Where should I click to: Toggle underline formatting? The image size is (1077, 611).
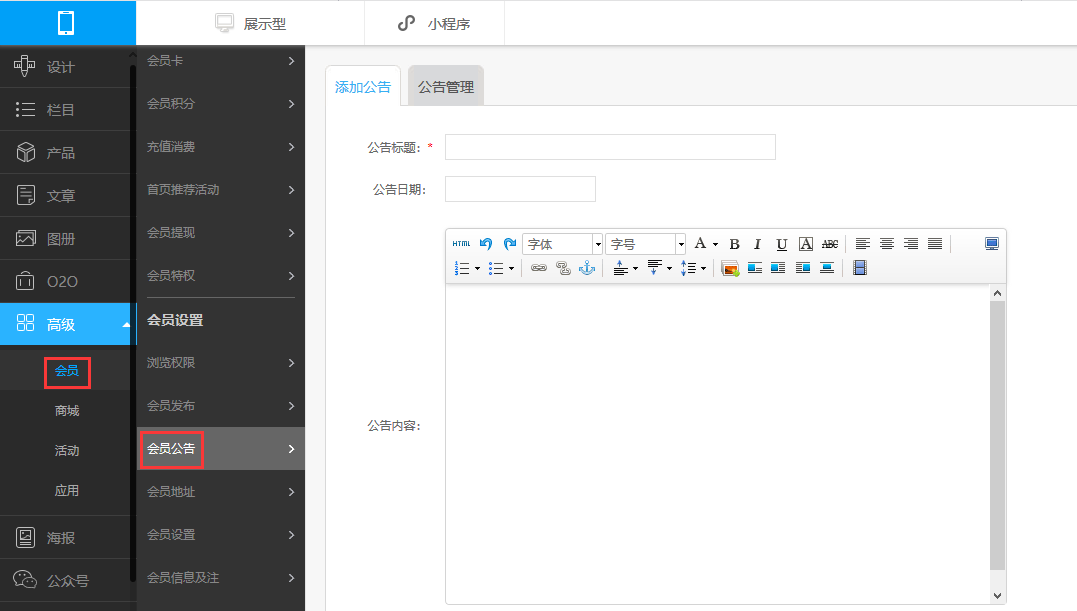pos(782,244)
